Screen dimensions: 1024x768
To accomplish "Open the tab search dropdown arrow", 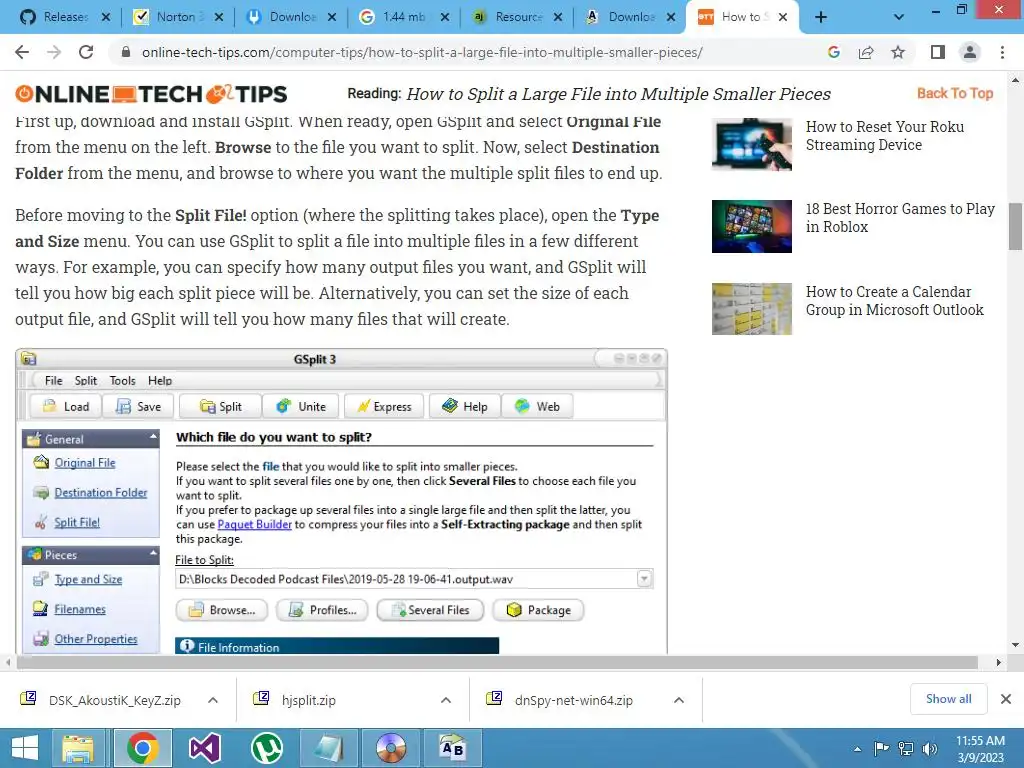I will (899, 17).
